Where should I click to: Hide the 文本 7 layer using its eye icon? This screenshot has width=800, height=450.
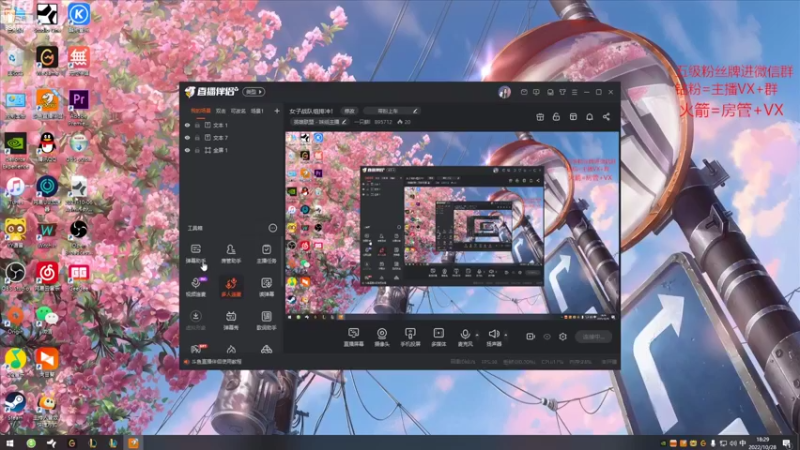point(187,138)
